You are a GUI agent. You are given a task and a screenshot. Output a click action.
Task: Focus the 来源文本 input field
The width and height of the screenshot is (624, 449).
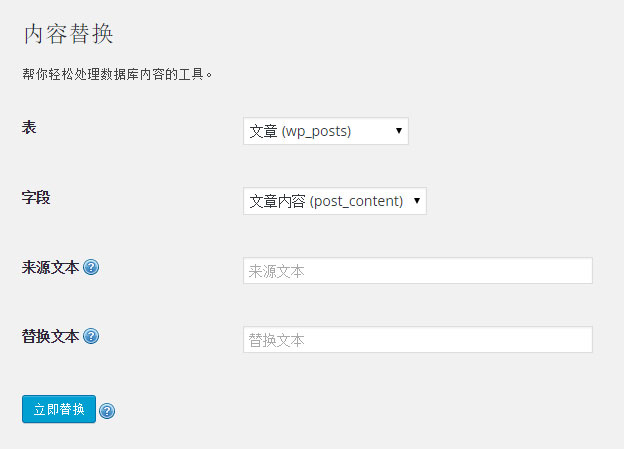(418, 271)
